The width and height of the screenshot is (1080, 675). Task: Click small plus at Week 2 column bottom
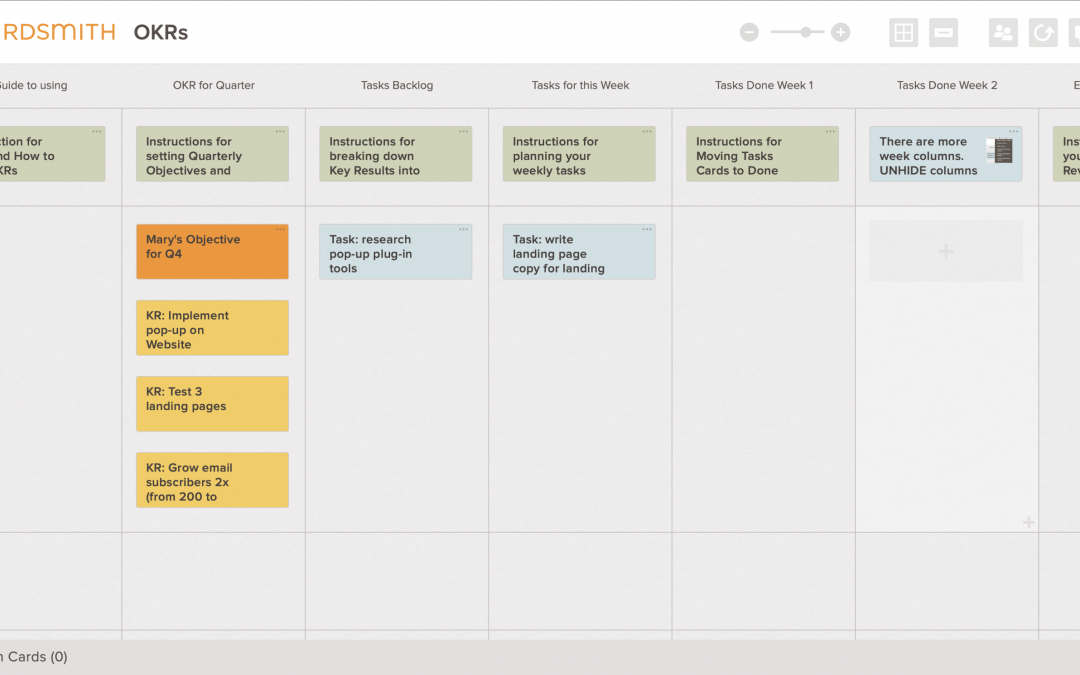(x=1028, y=523)
